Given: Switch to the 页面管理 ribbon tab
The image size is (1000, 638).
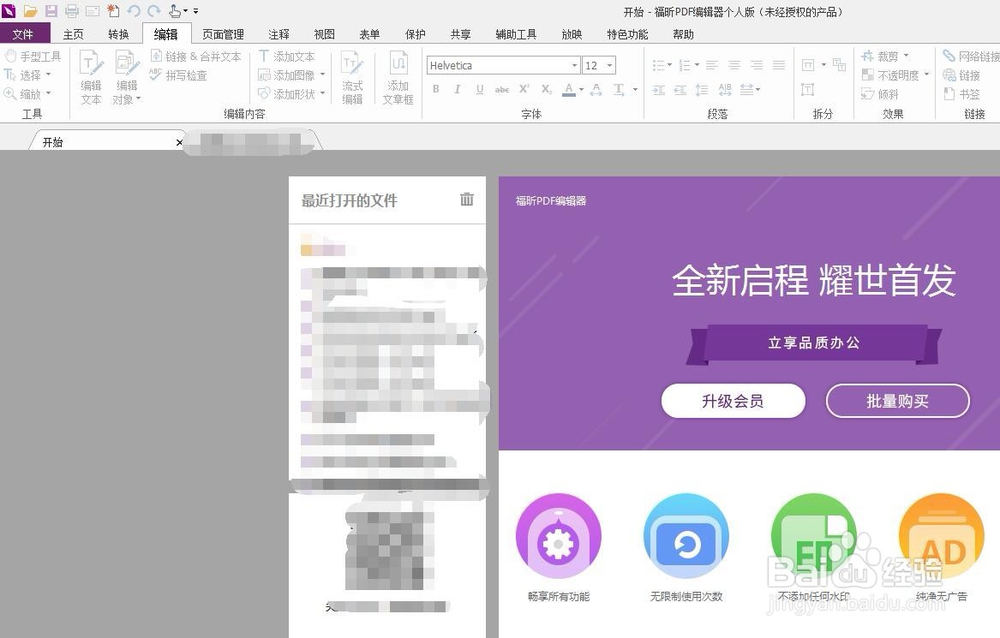Looking at the screenshot, I should click(x=222, y=33).
